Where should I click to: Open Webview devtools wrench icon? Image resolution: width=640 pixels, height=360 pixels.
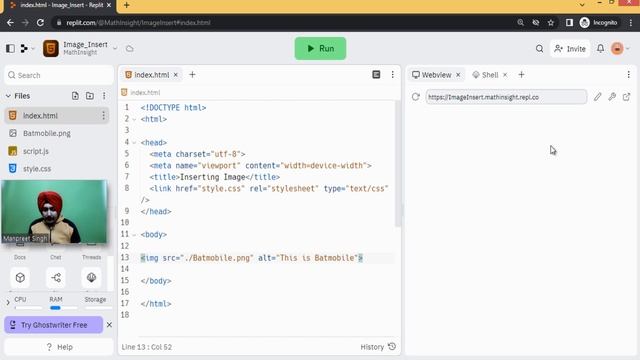(x=612, y=97)
